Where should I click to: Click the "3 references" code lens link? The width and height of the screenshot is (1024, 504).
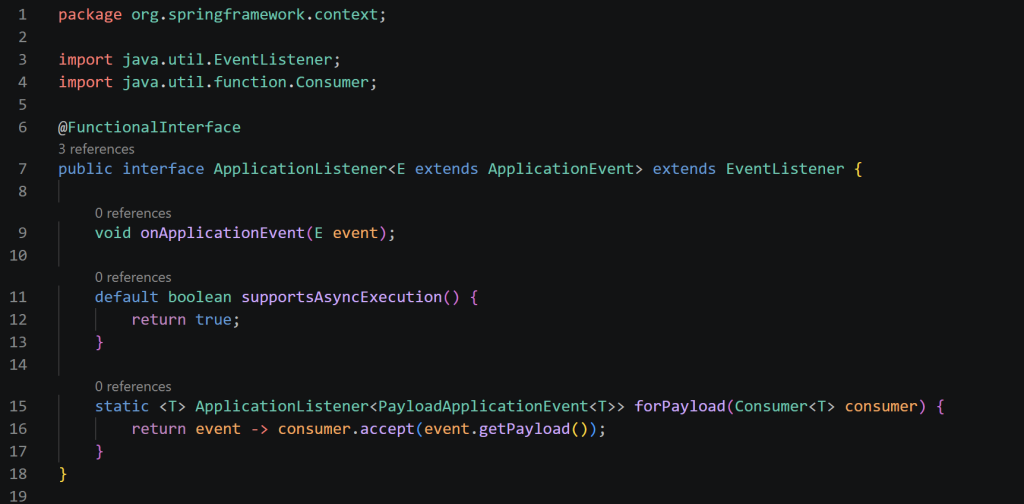(97, 149)
